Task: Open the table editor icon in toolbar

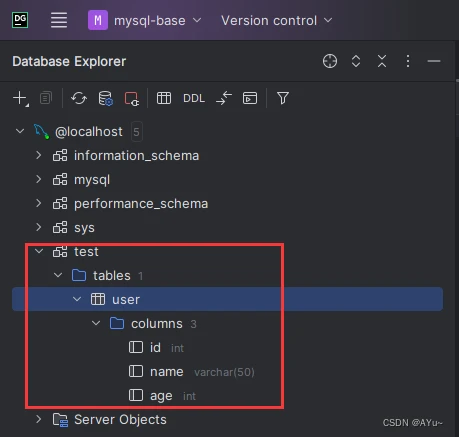Action: click(x=164, y=98)
